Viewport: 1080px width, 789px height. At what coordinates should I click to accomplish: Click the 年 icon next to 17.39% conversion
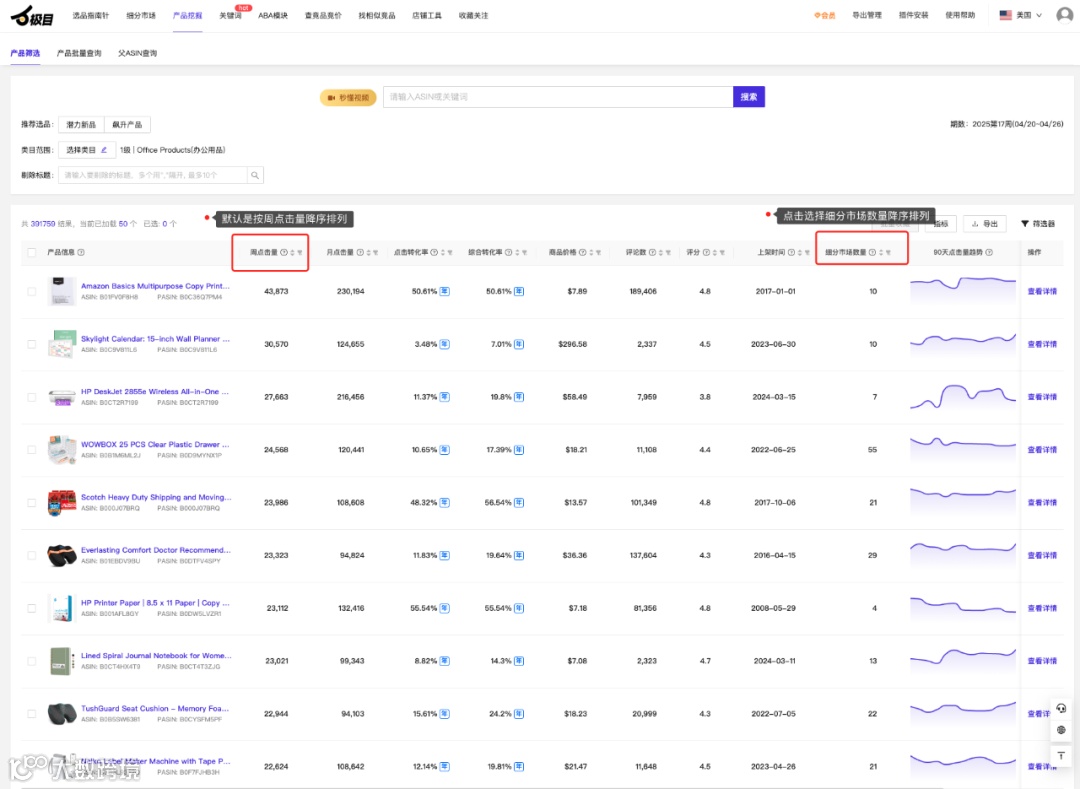pyautogui.click(x=519, y=450)
